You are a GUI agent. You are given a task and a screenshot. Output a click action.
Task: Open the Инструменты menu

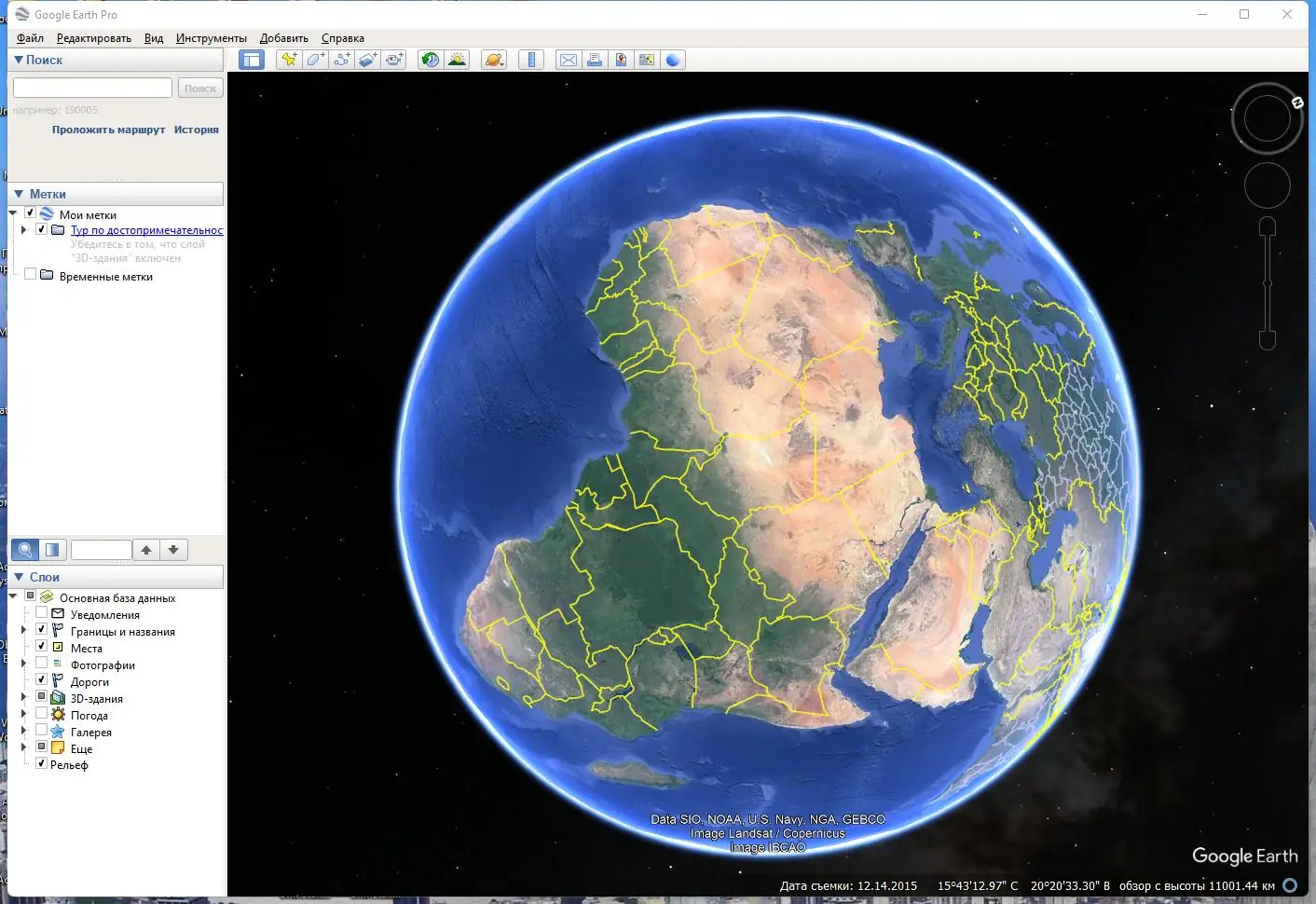click(212, 38)
